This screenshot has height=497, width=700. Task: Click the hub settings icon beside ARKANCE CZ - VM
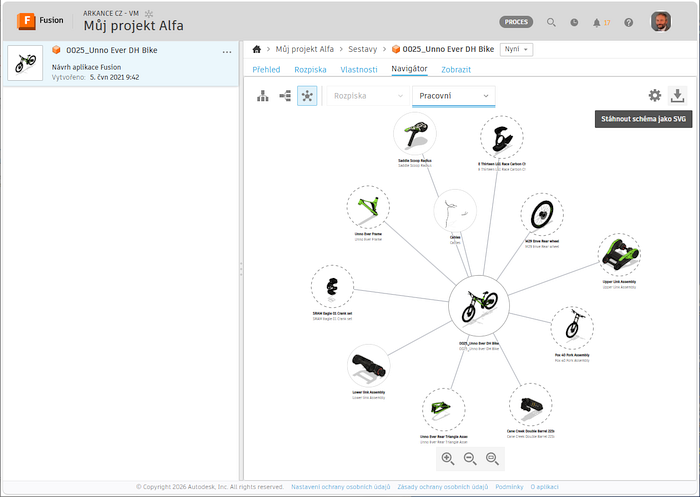[x=149, y=14]
